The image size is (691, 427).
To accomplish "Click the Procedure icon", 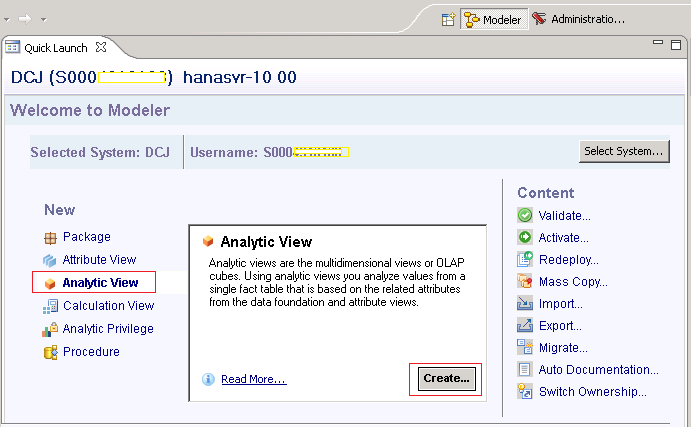I will [x=50, y=352].
